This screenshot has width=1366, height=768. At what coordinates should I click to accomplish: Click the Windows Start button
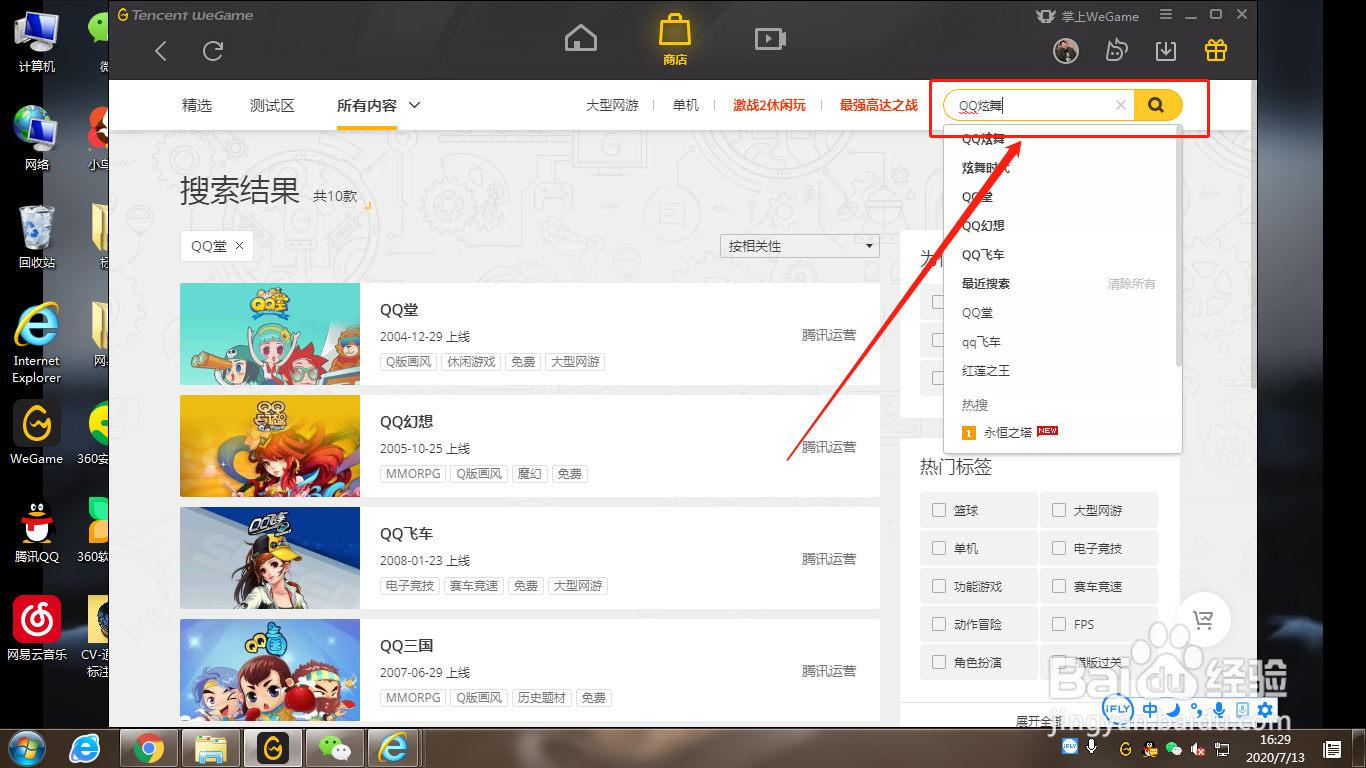pos(26,748)
